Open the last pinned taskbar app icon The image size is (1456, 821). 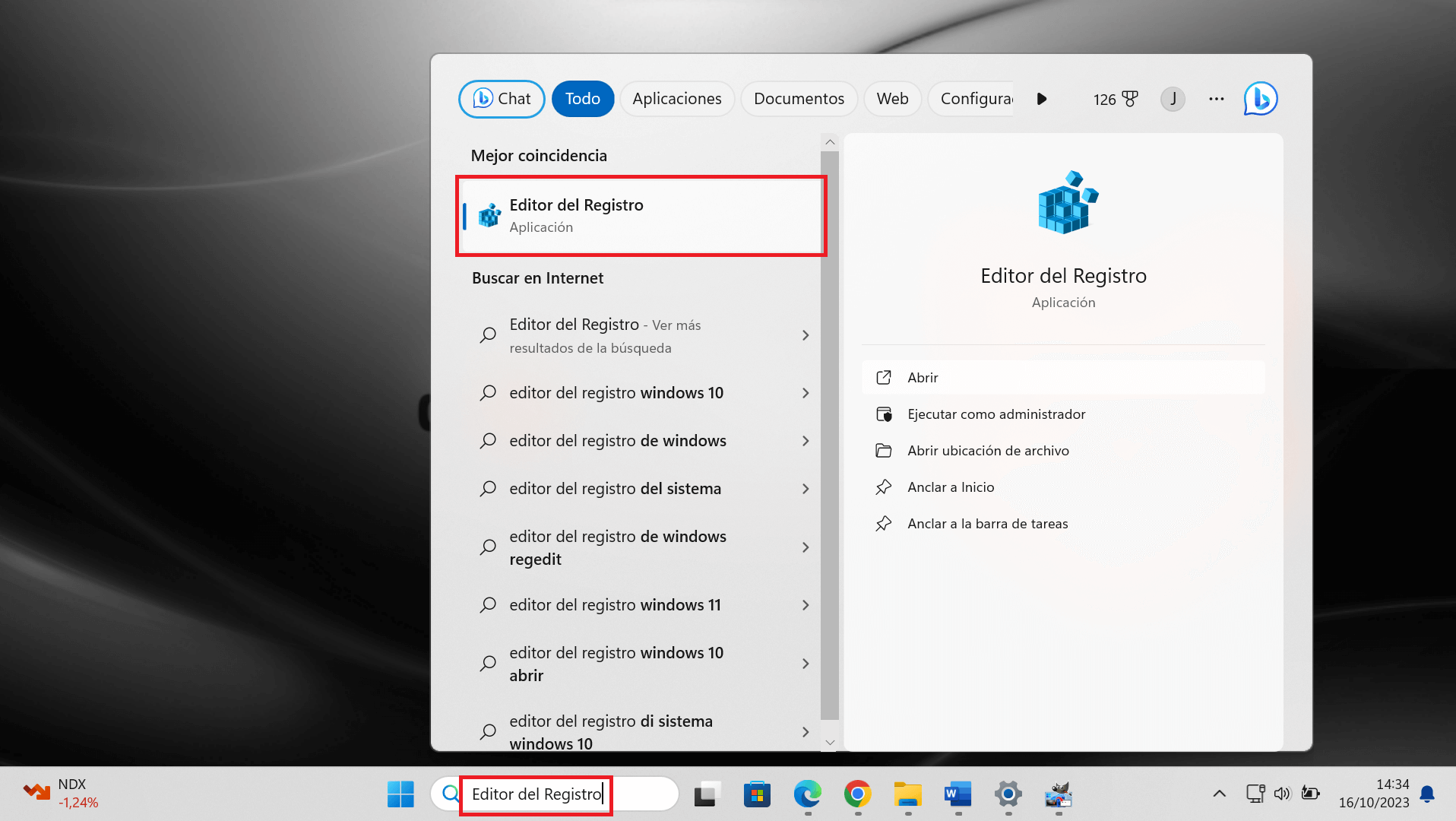[x=1058, y=794]
